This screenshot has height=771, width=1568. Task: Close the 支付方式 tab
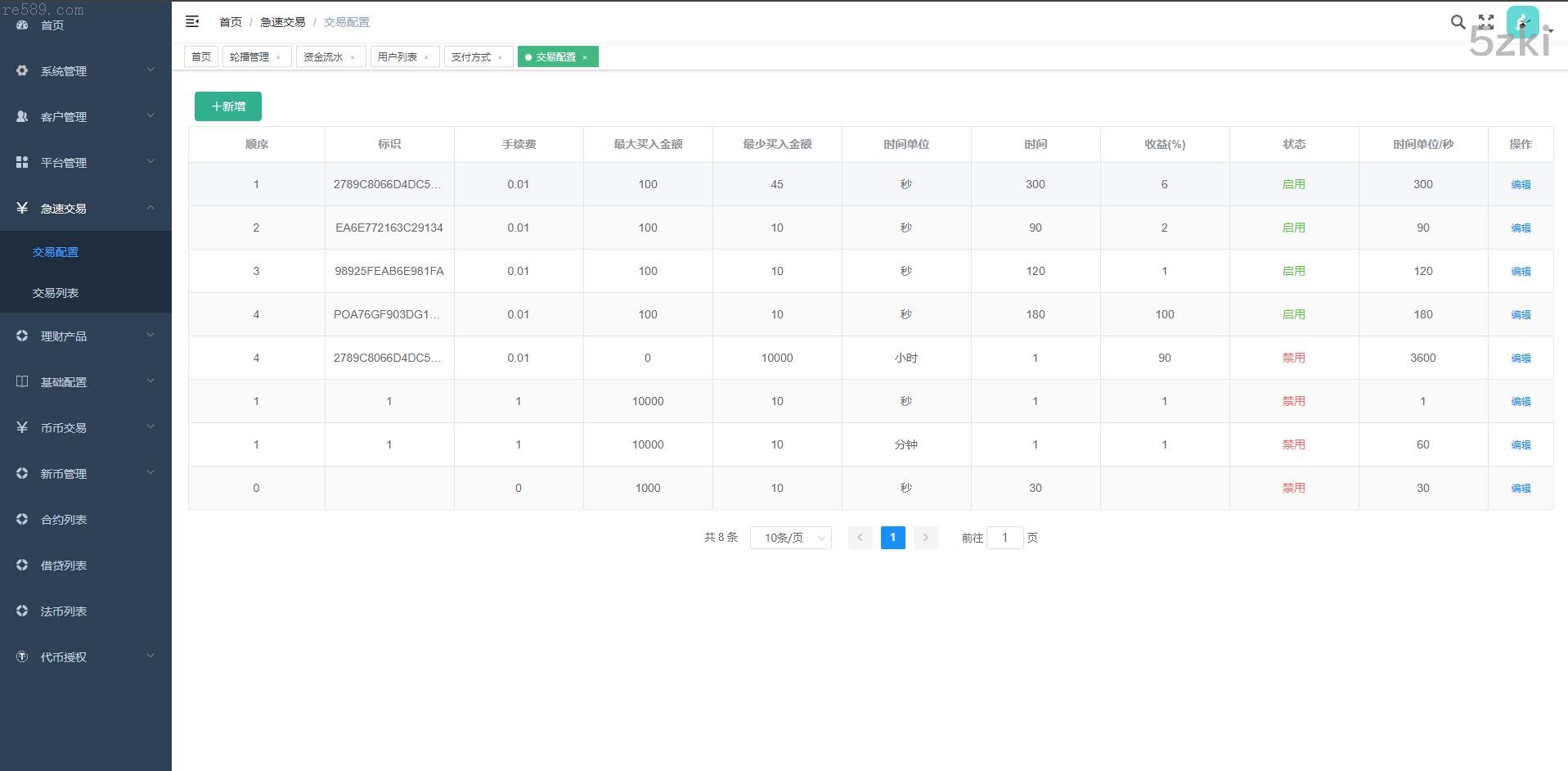pos(500,57)
